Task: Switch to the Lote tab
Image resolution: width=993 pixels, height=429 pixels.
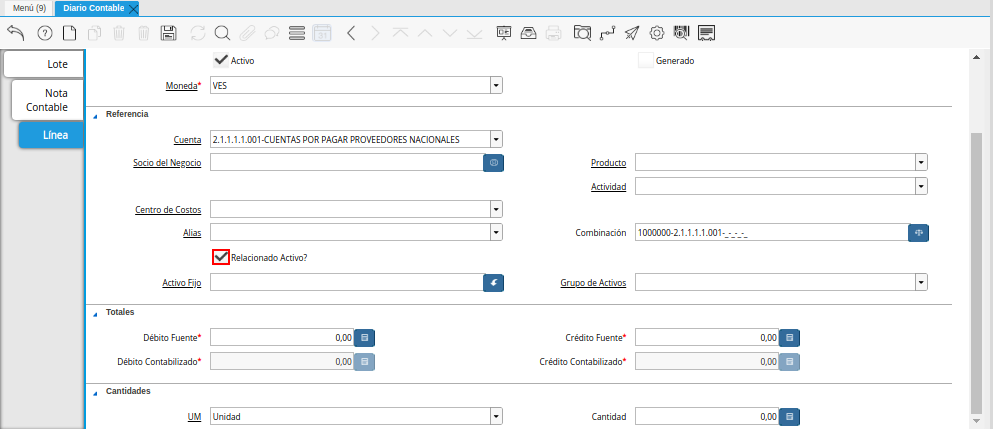Action: pyautogui.click(x=44, y=64)
